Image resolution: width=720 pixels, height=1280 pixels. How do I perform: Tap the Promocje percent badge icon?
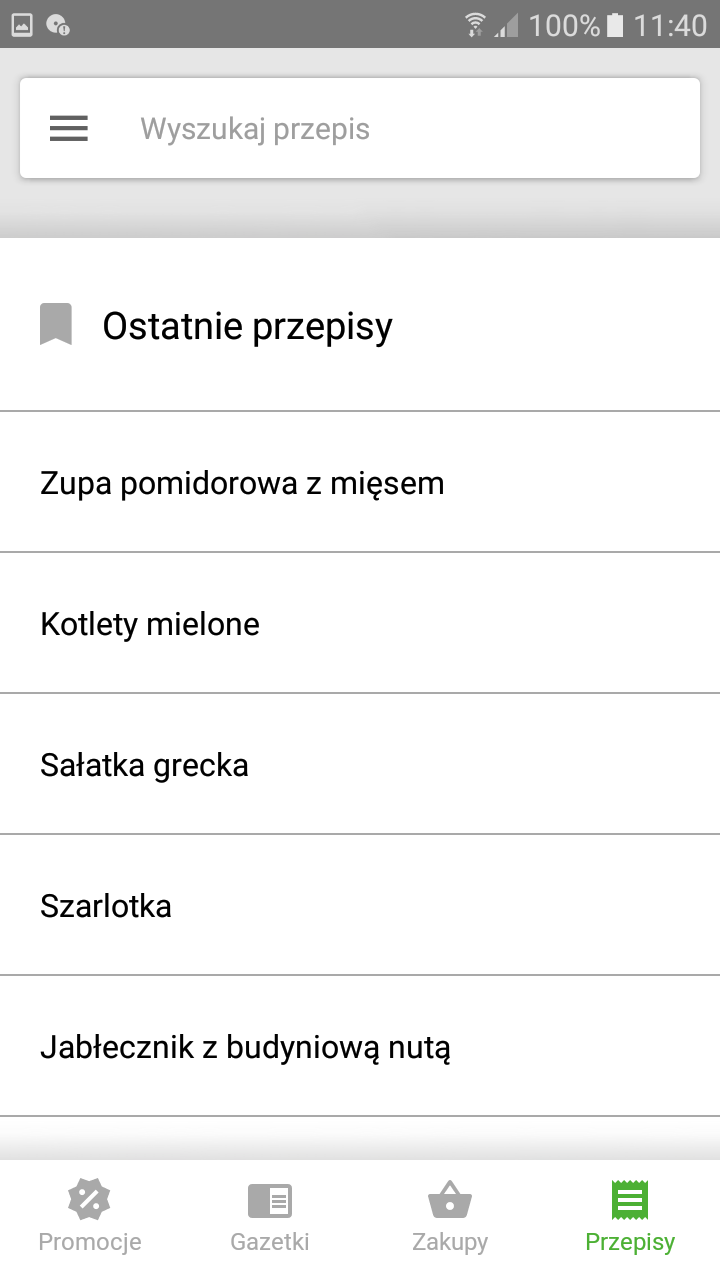(89, 1199)
